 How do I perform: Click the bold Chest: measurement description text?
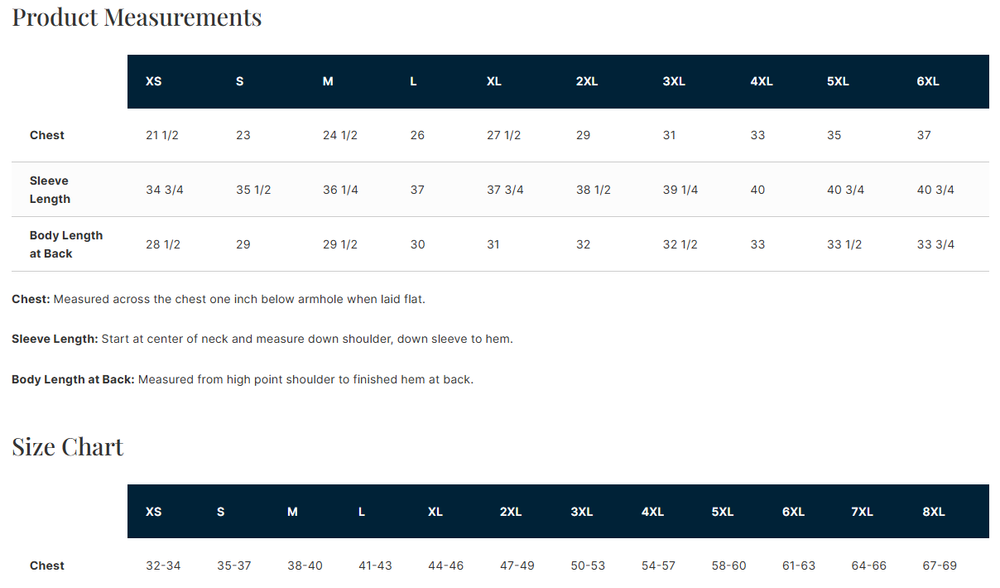coord(31,299)
